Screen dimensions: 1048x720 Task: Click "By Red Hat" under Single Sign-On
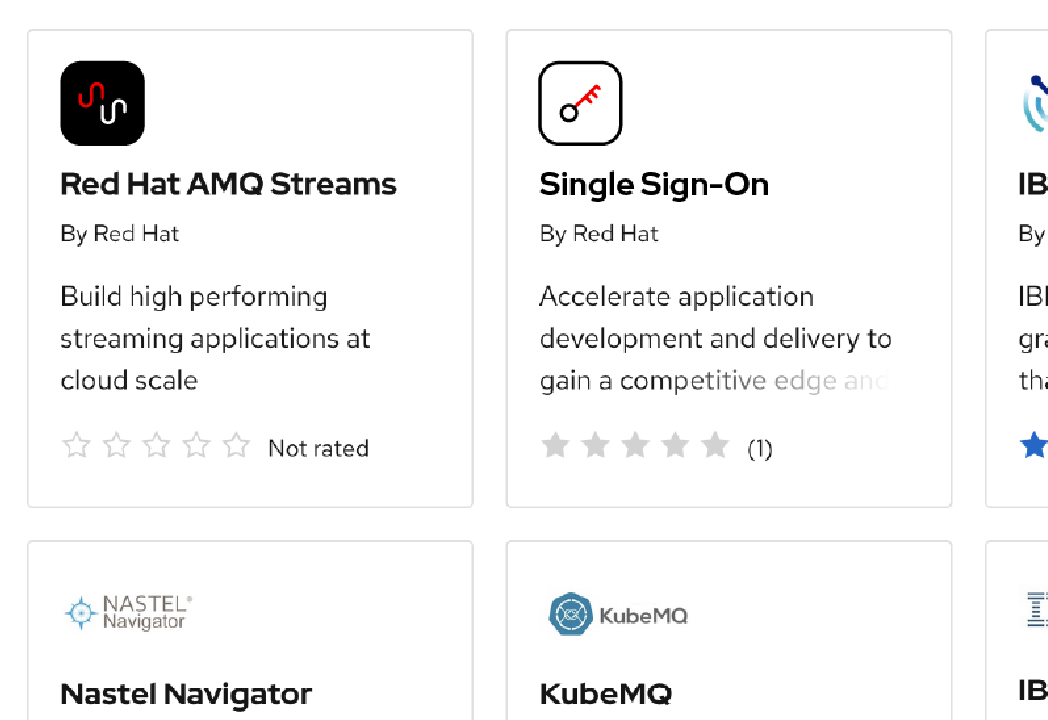[x=599, y=234]
